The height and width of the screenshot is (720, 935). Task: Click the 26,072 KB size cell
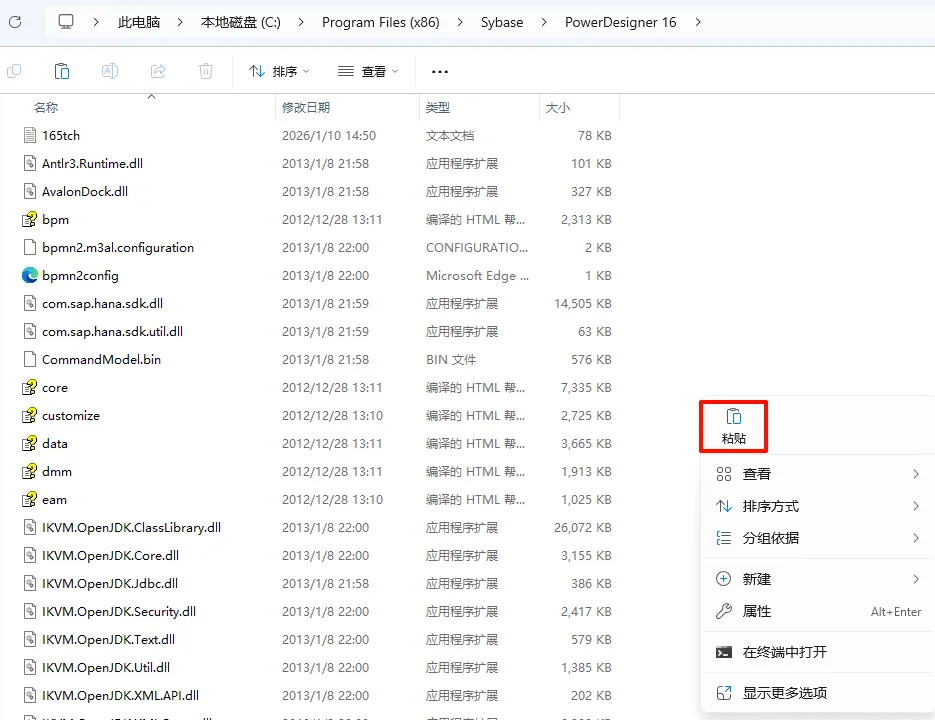[x=583, y=527]
